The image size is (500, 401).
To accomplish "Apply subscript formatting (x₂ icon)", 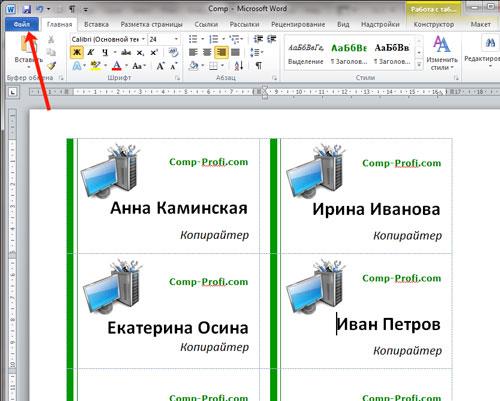I will [140, 52].
